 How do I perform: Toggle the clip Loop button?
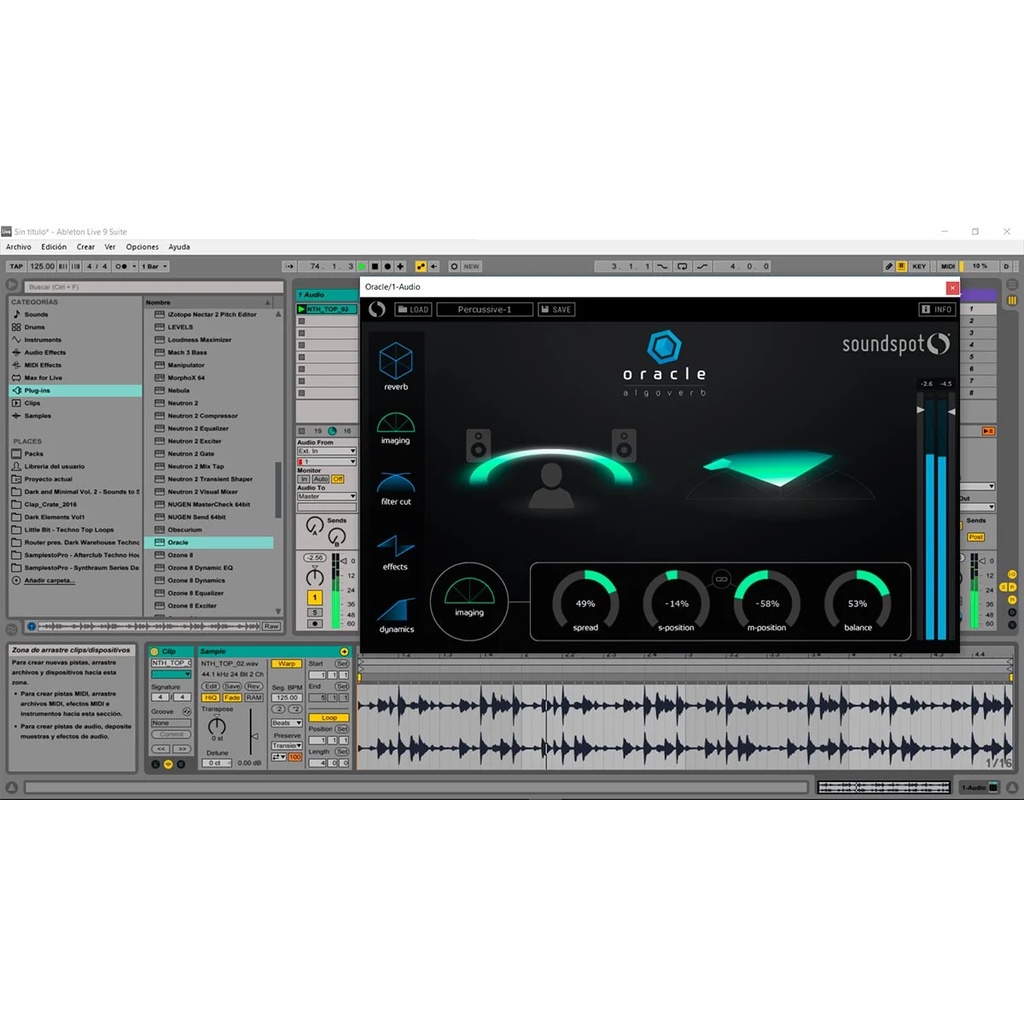pos(329,718)
